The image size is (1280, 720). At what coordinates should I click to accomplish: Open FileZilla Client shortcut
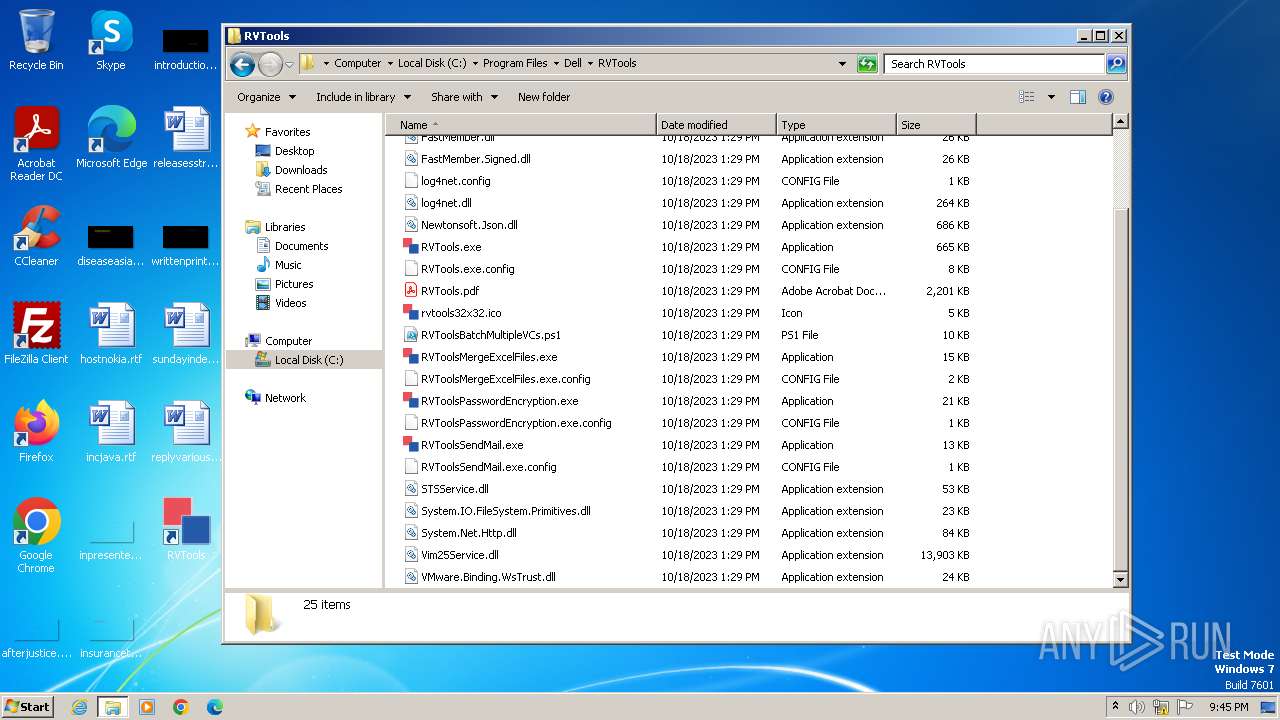click(36, 334)
